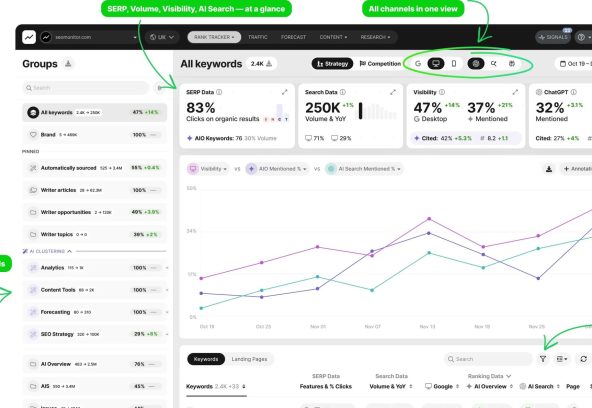The image size is (592, 408).
Task: Open the AIS group
Action: tap(94, 386)
